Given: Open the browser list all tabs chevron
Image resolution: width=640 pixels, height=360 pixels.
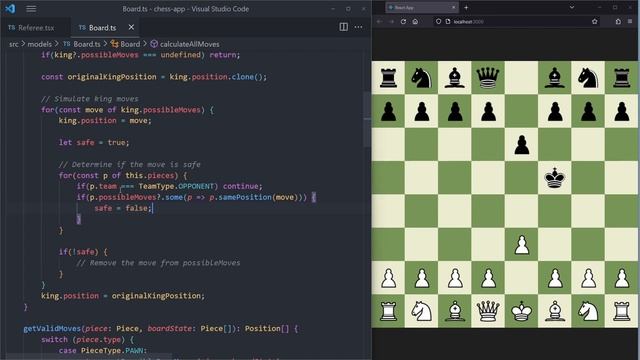Looking at the screenshot, I should tap(572, 7).
